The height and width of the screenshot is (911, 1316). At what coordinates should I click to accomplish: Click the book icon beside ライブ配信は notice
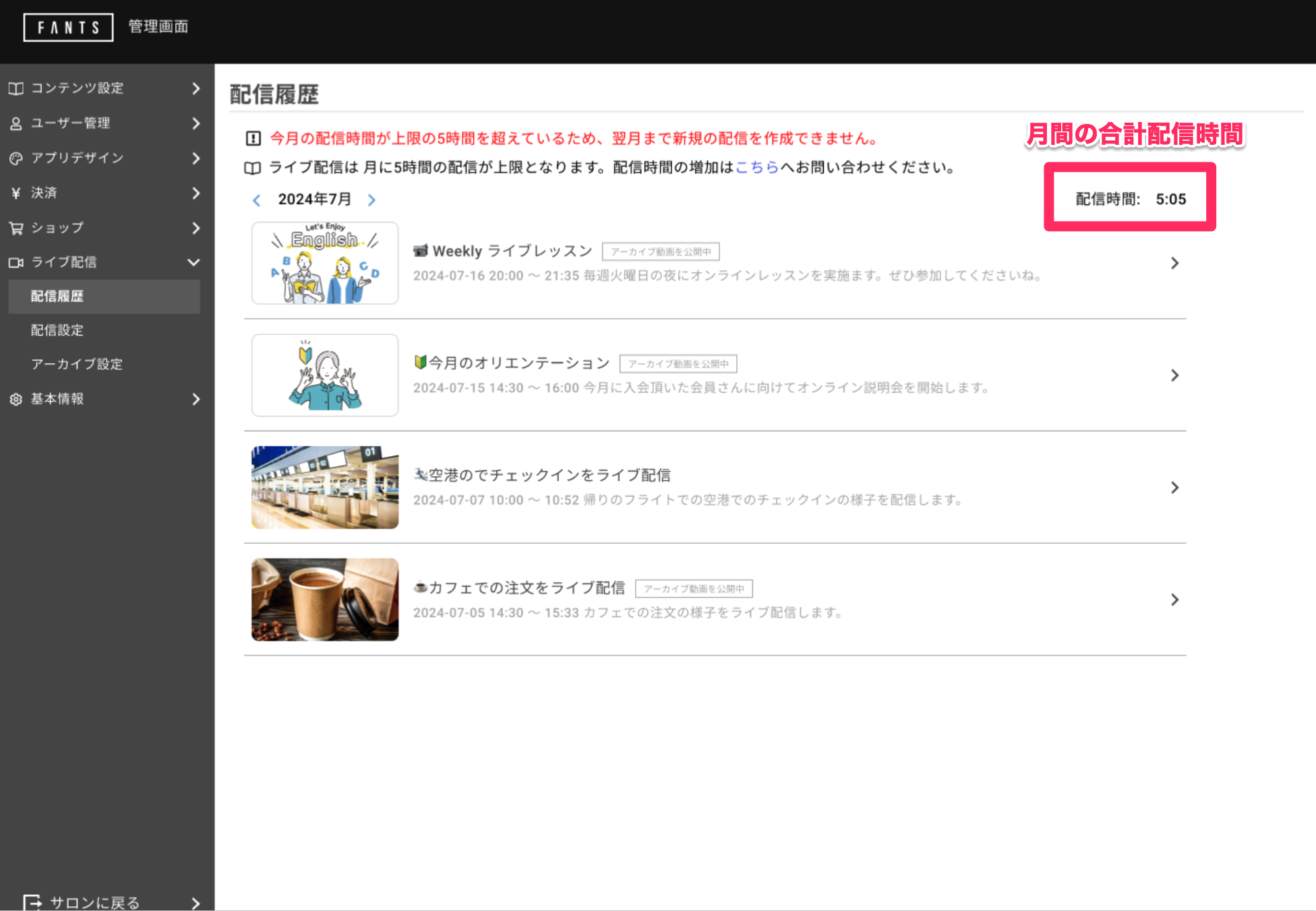253,168
